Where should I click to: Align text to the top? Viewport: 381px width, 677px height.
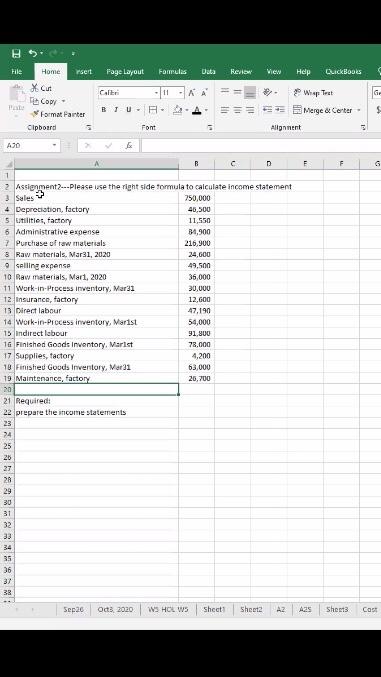(x=225, y=92)
